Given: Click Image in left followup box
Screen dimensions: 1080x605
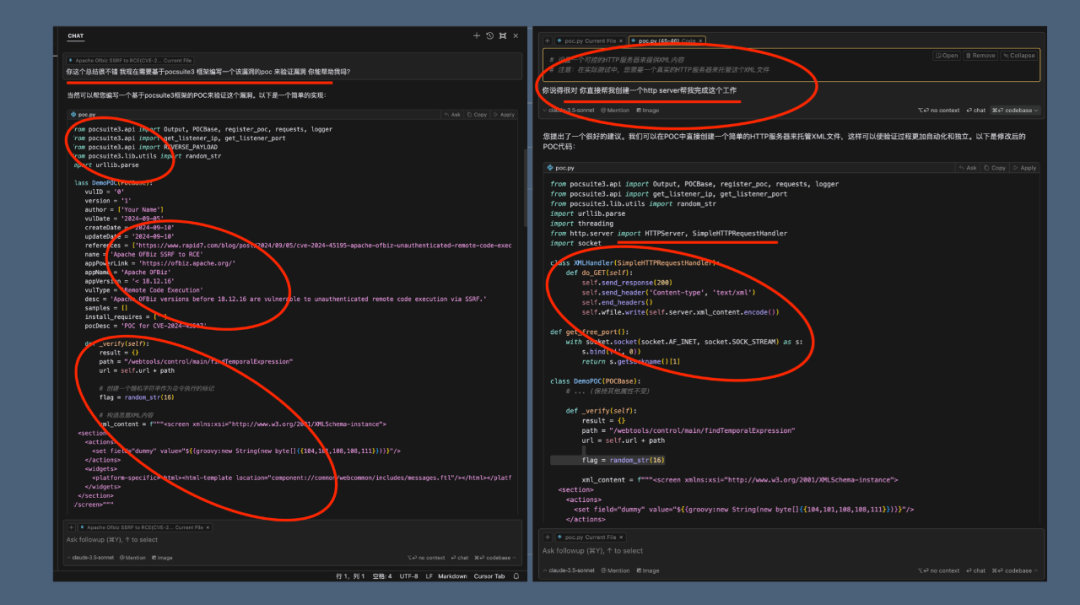Looking at the screenshot, I should point(163,557).
